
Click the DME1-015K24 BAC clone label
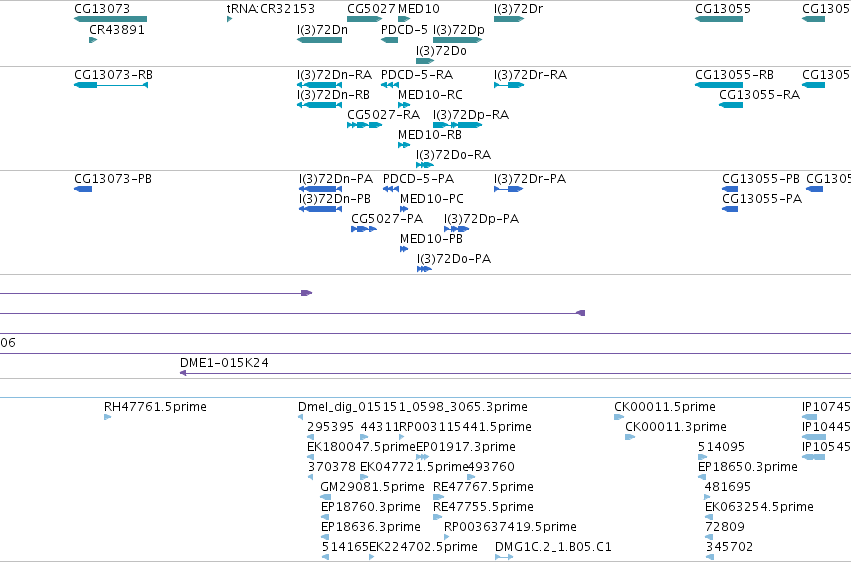click(224, 362)
